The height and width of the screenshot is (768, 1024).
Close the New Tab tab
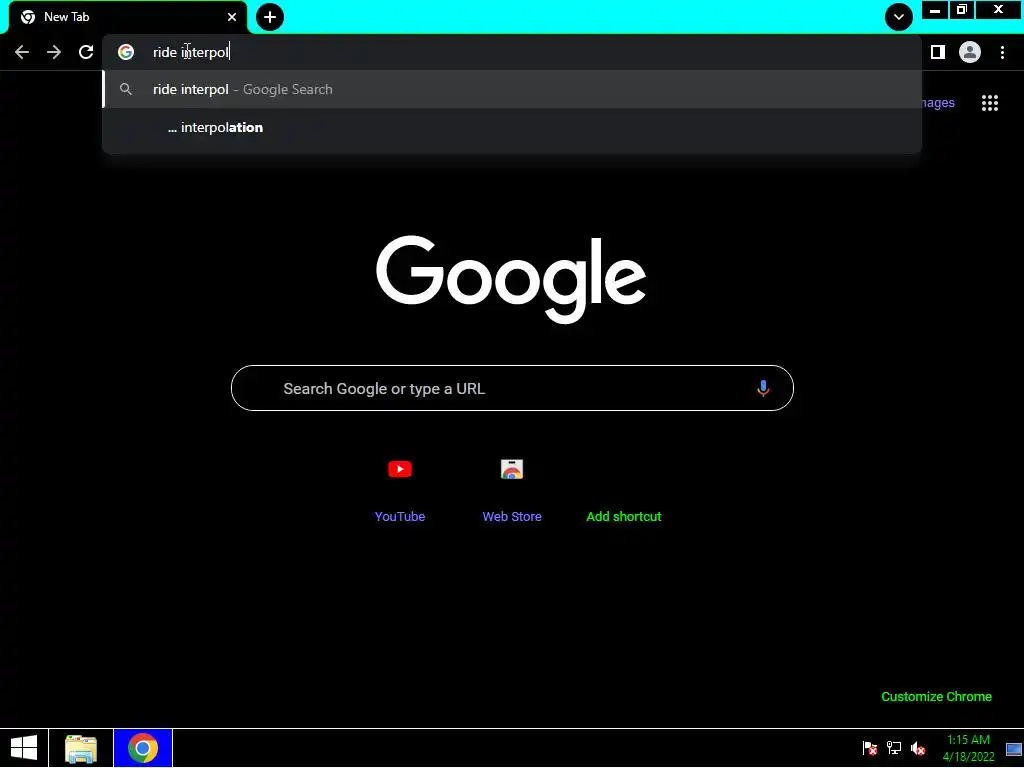coord(232,17)
